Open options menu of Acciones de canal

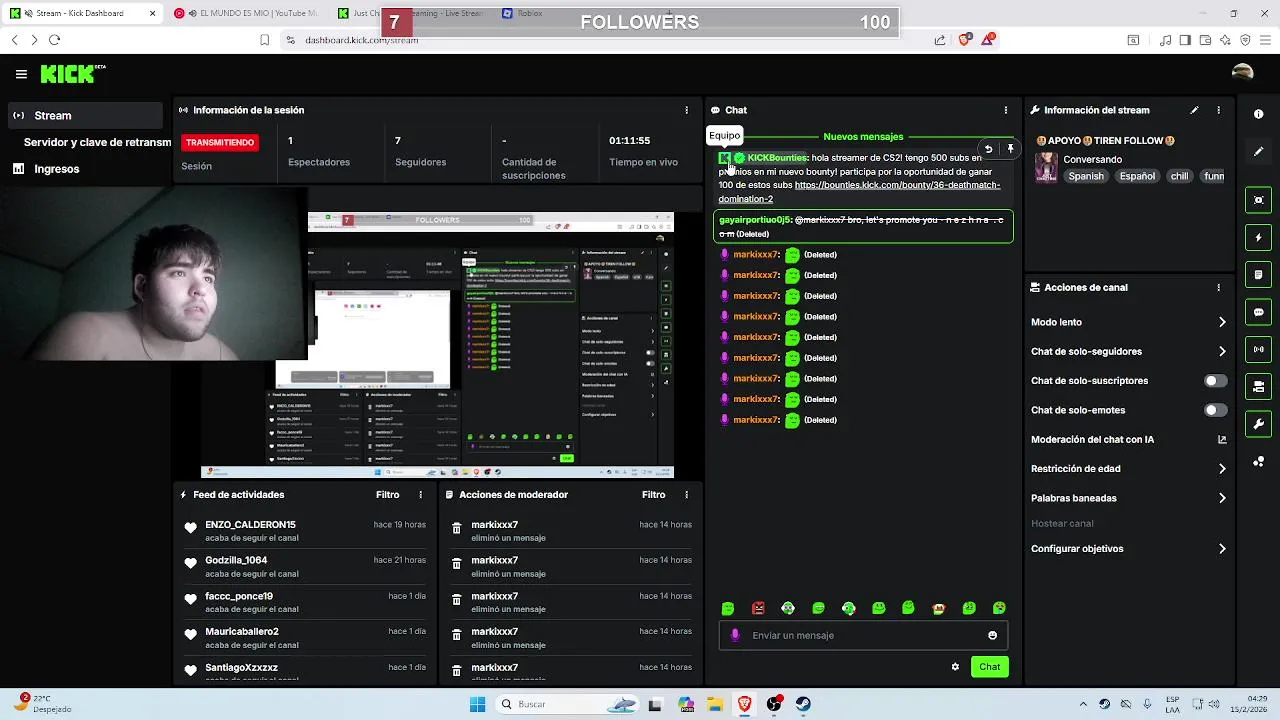[x=1218, y=287]
